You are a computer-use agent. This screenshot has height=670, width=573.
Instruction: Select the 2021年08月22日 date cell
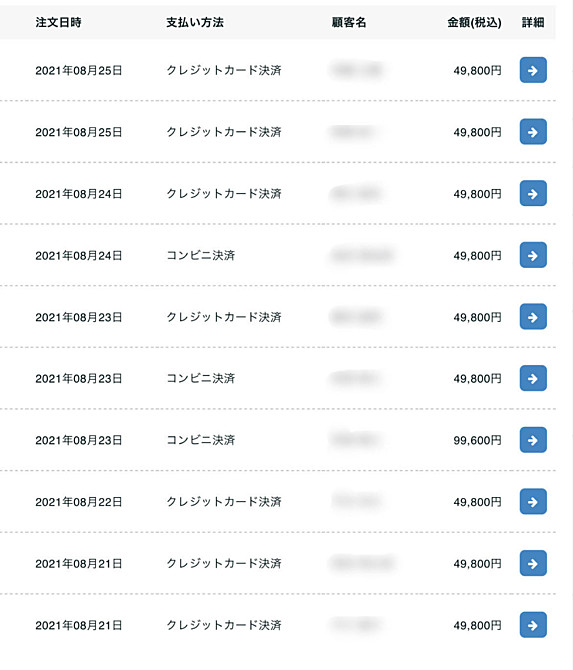tap(79, 502)
